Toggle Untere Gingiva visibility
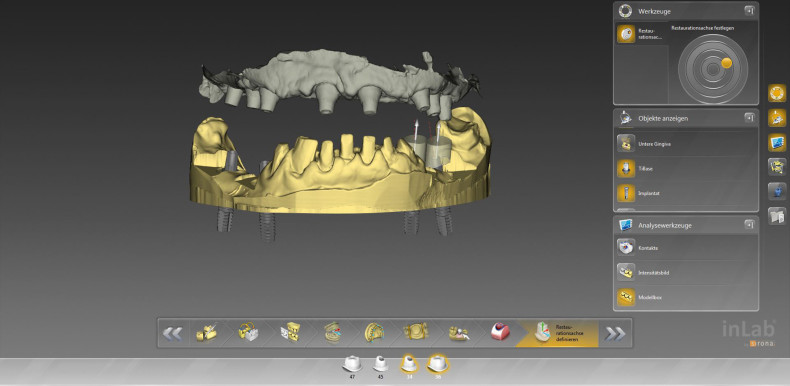790x386 pixels. (687, 144)
